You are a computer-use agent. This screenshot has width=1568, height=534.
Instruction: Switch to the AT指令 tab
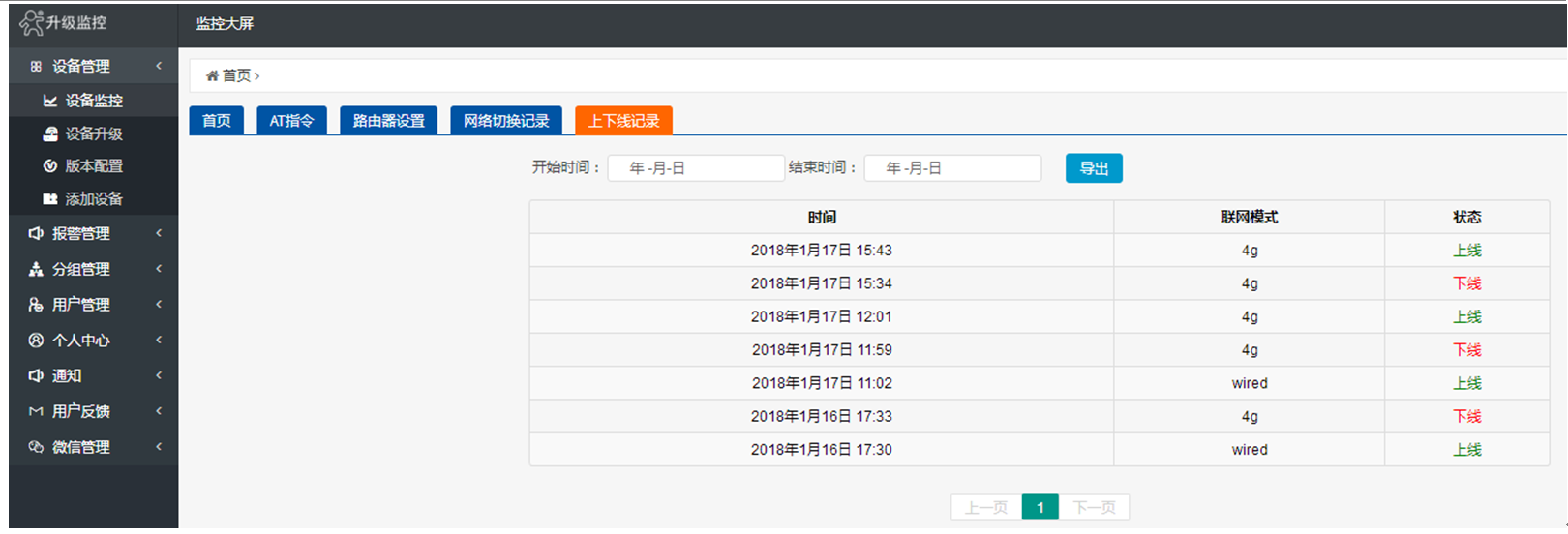pos(291,121)
